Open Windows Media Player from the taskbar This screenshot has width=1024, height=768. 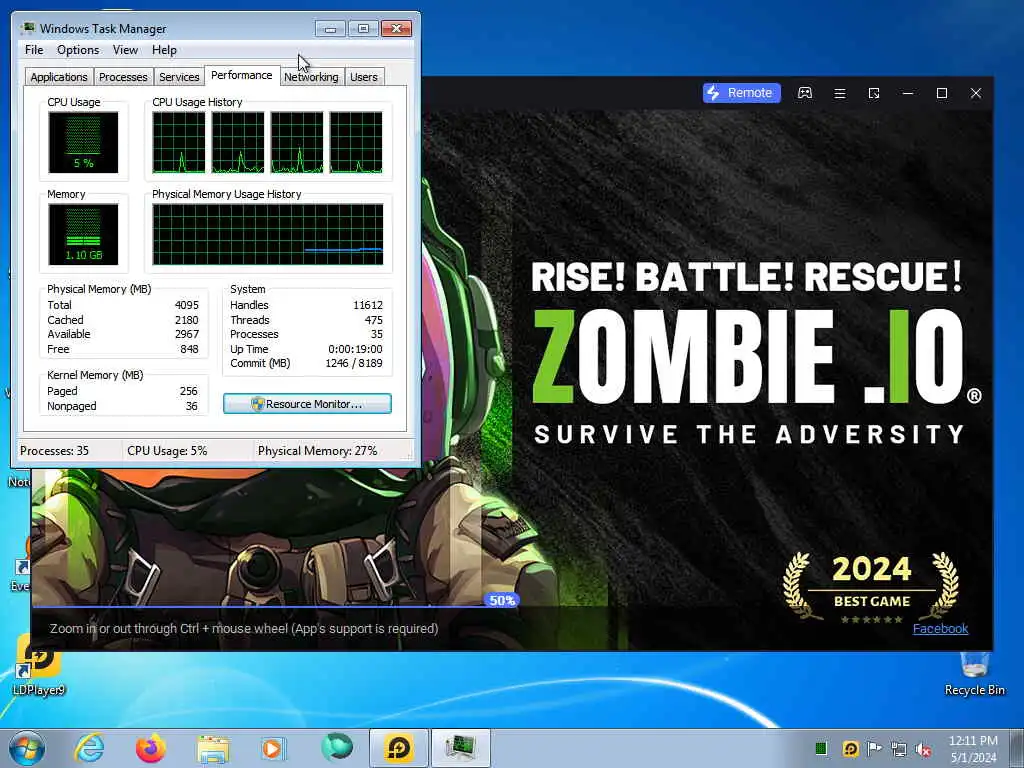coord(274,748)
